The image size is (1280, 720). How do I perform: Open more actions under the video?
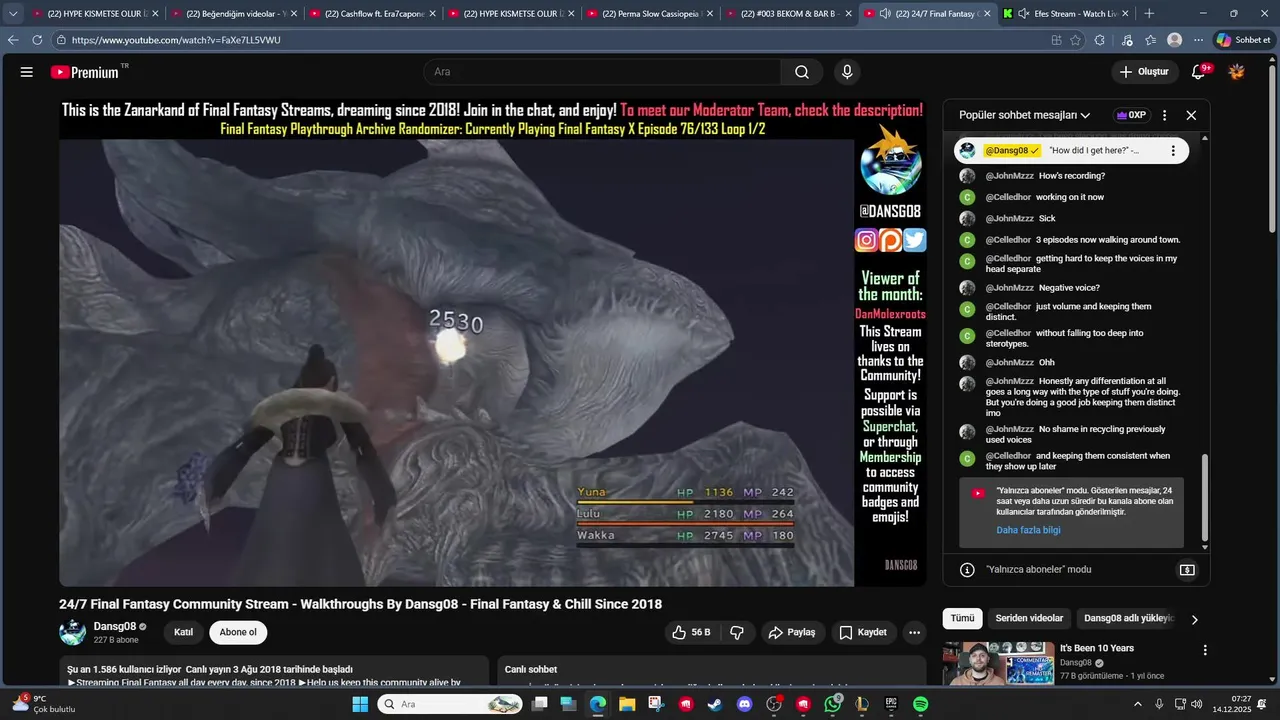914,632
